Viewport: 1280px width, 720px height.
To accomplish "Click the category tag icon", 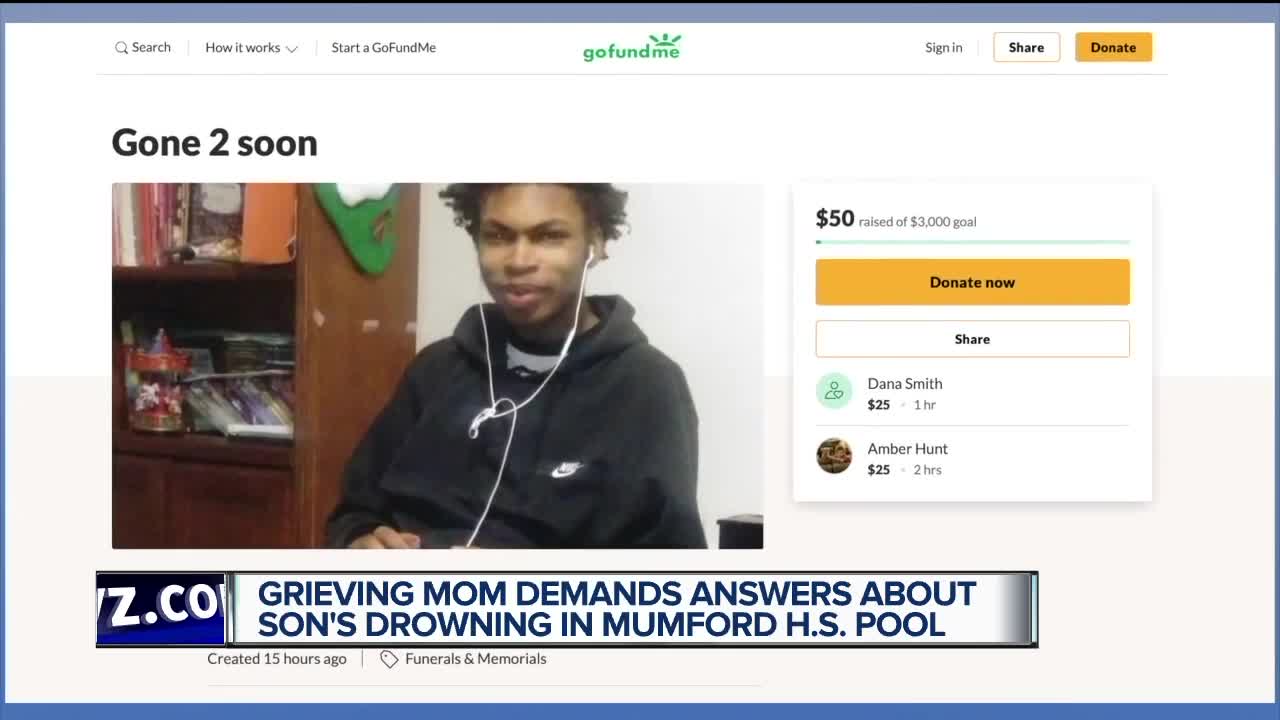I will tap(389, 659).
